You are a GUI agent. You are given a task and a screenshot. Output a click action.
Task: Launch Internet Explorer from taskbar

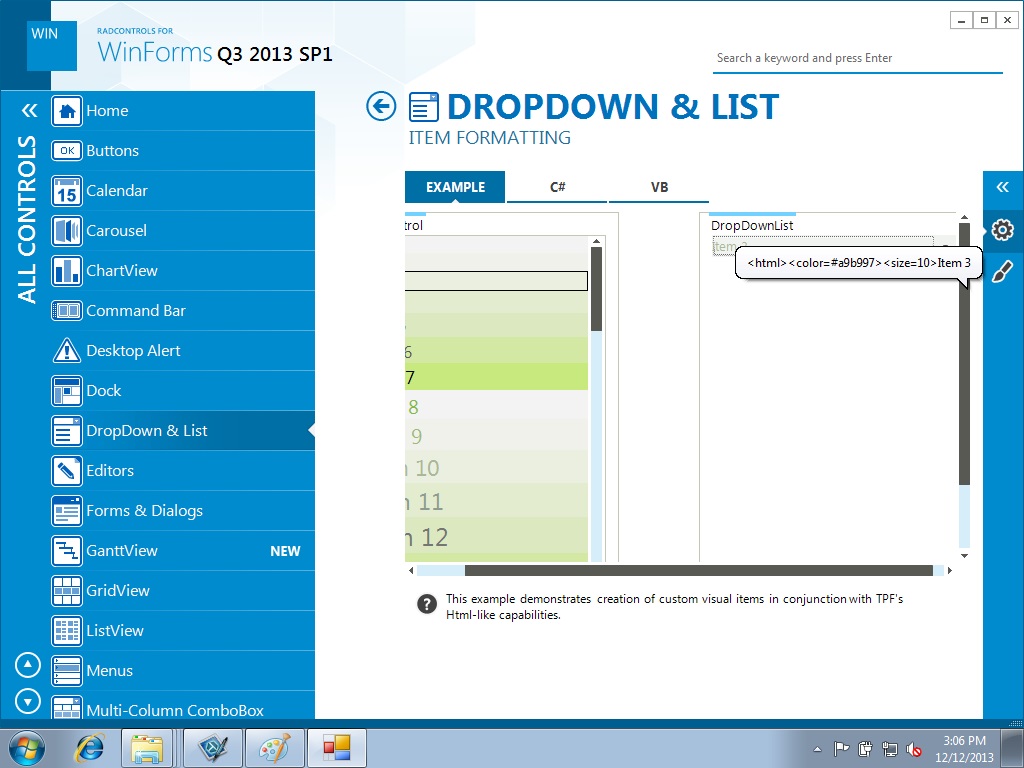click(x=89, y=748)
